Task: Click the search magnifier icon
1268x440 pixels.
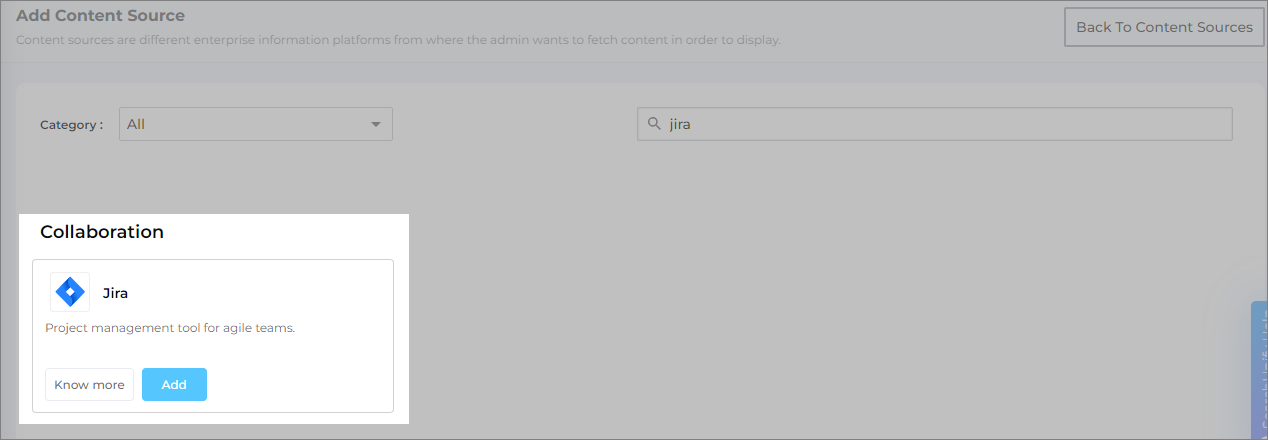Action: click(x=654, y=124)
